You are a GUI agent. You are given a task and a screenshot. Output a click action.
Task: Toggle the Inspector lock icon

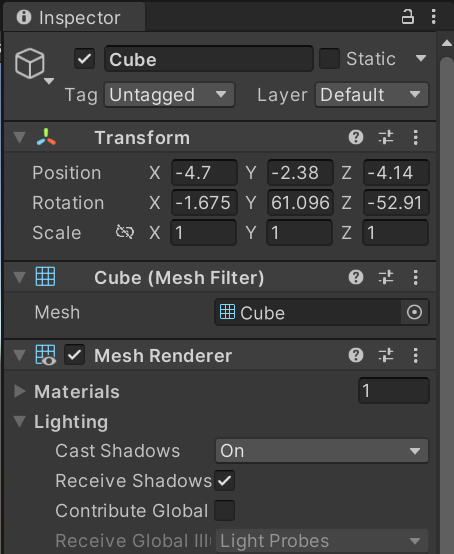point(407,17)
